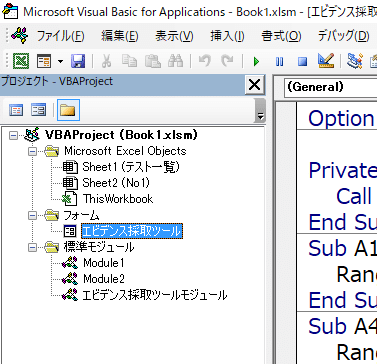Viewport: 377px width, 364px height.
Task: Click the Paste clipboard icon
Action: click(152, 61)
